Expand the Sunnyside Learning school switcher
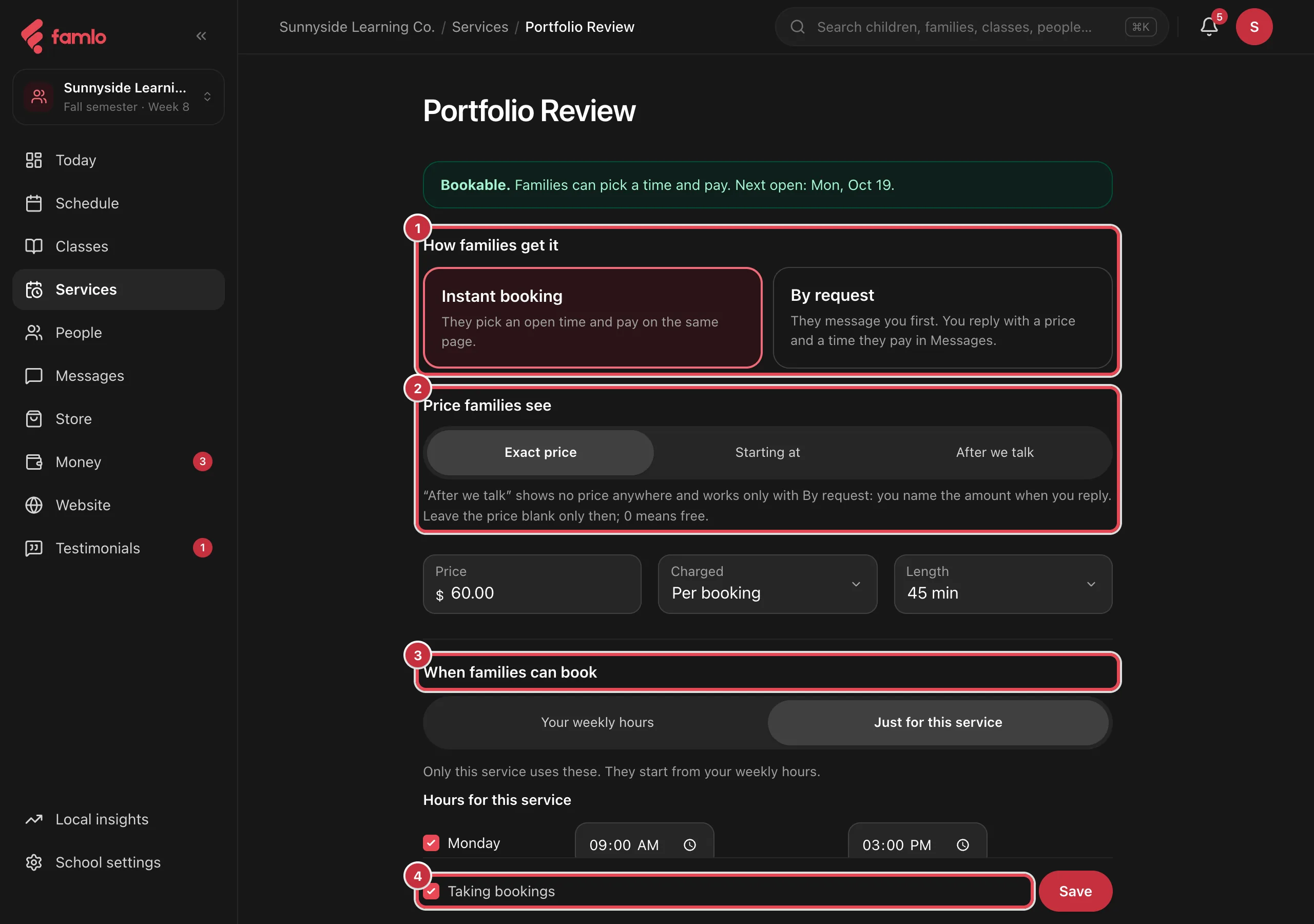Image resolution: width=1314 pixels, height=924 pixels. click(119, 97)
